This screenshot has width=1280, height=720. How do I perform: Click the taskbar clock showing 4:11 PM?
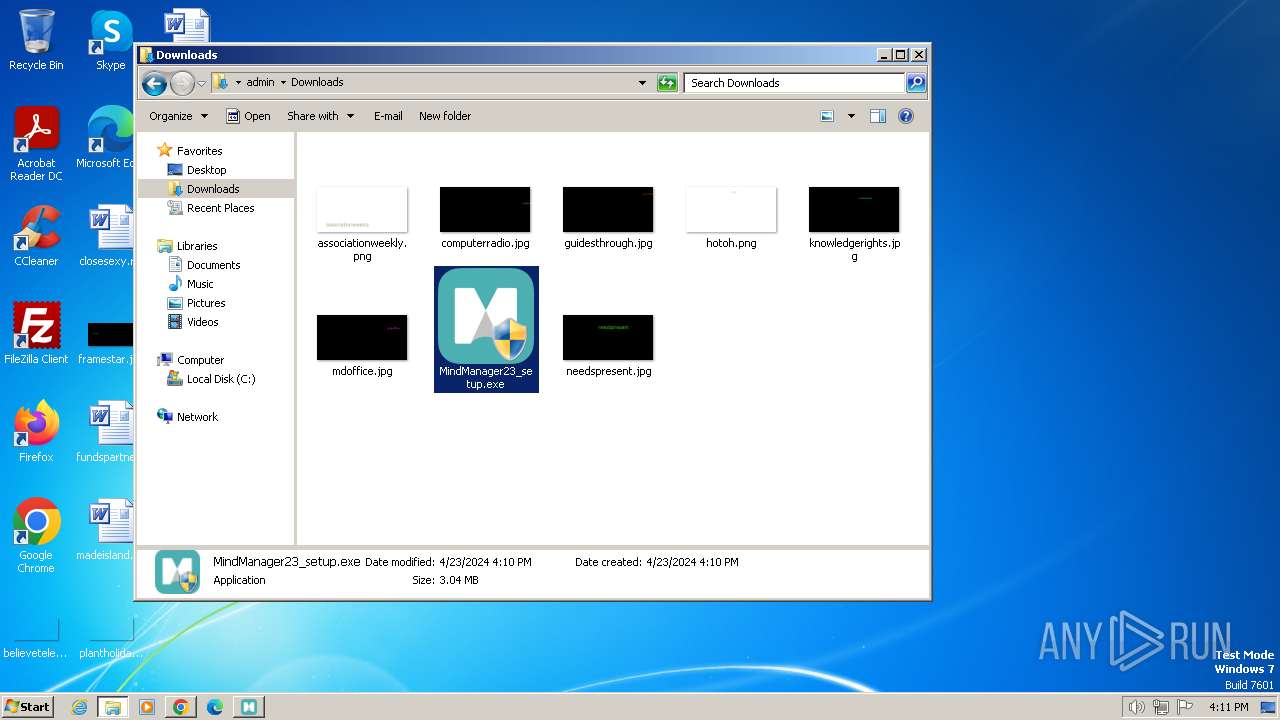click(1228, 707)
